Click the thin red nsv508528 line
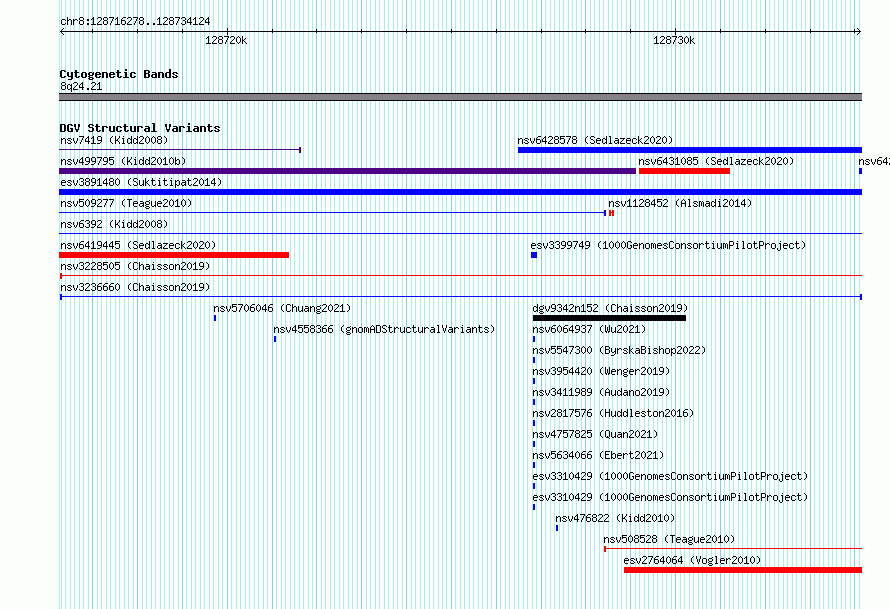The height and width of the screenshot is (609, 890). tap(733, 549)
